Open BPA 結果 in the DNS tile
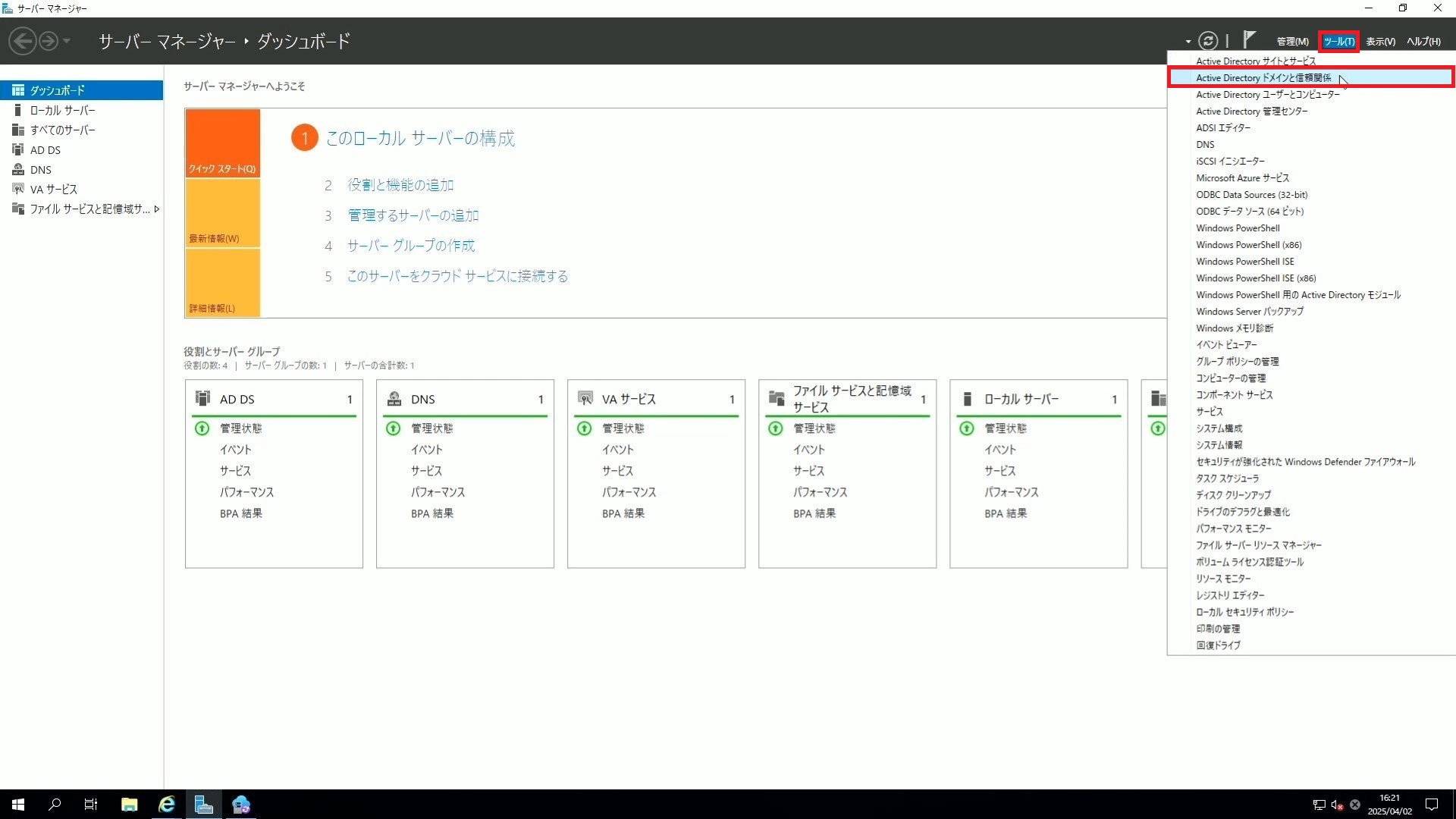 coord(432,513)
